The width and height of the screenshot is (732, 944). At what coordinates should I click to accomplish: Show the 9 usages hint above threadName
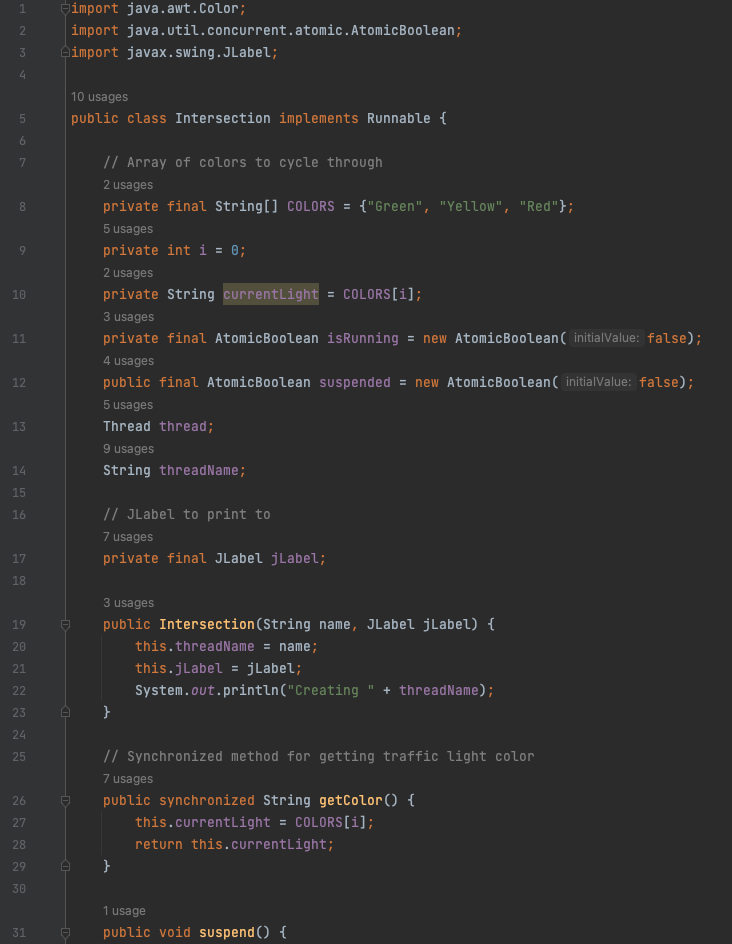(128, 449)
